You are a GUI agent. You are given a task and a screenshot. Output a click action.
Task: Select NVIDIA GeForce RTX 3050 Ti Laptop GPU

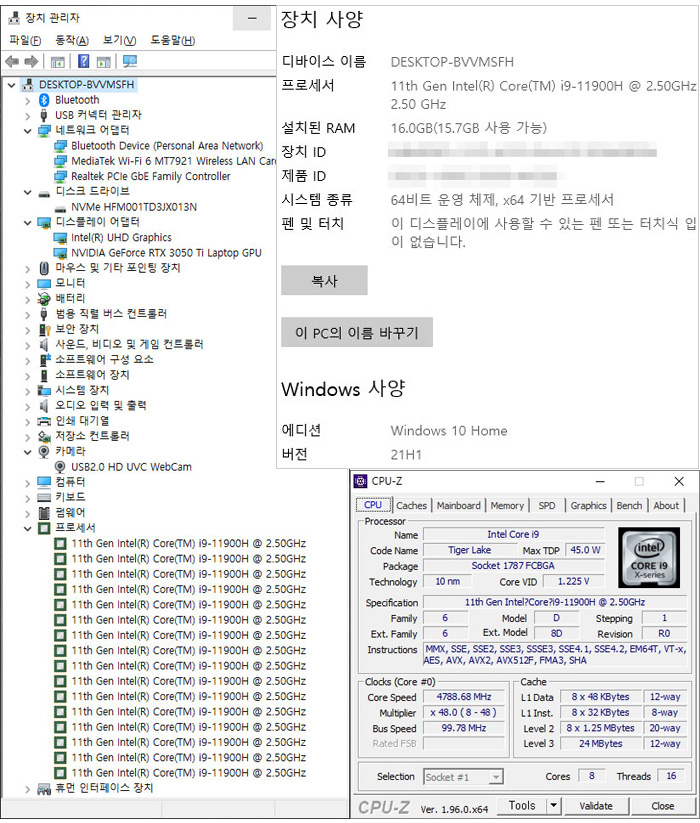point(166,253)
